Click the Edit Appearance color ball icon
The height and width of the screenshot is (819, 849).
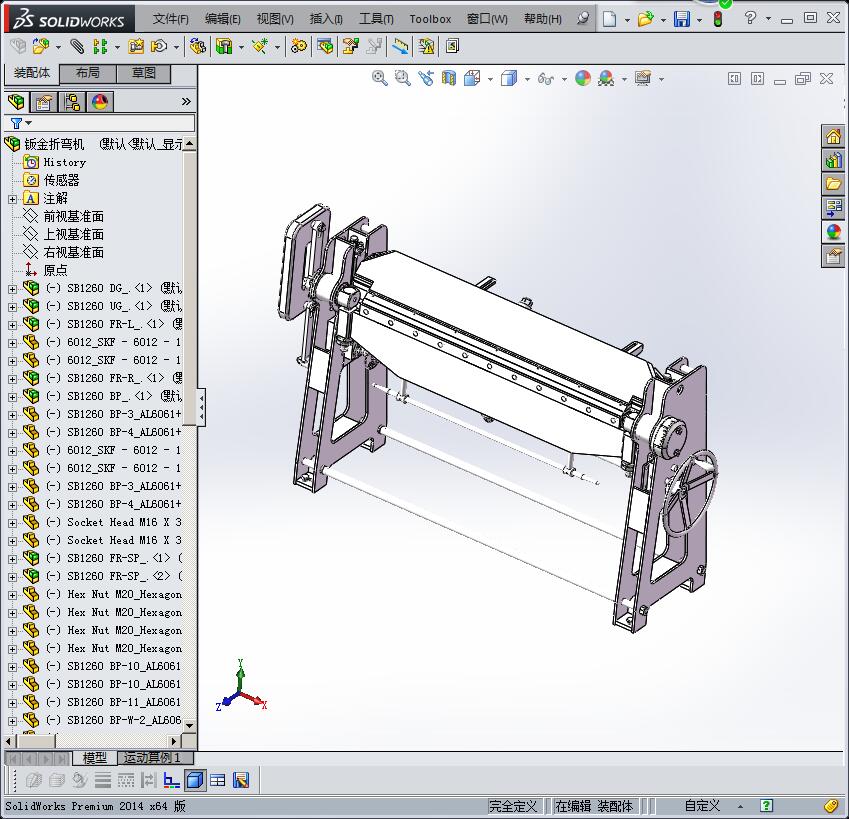[583, 78]
